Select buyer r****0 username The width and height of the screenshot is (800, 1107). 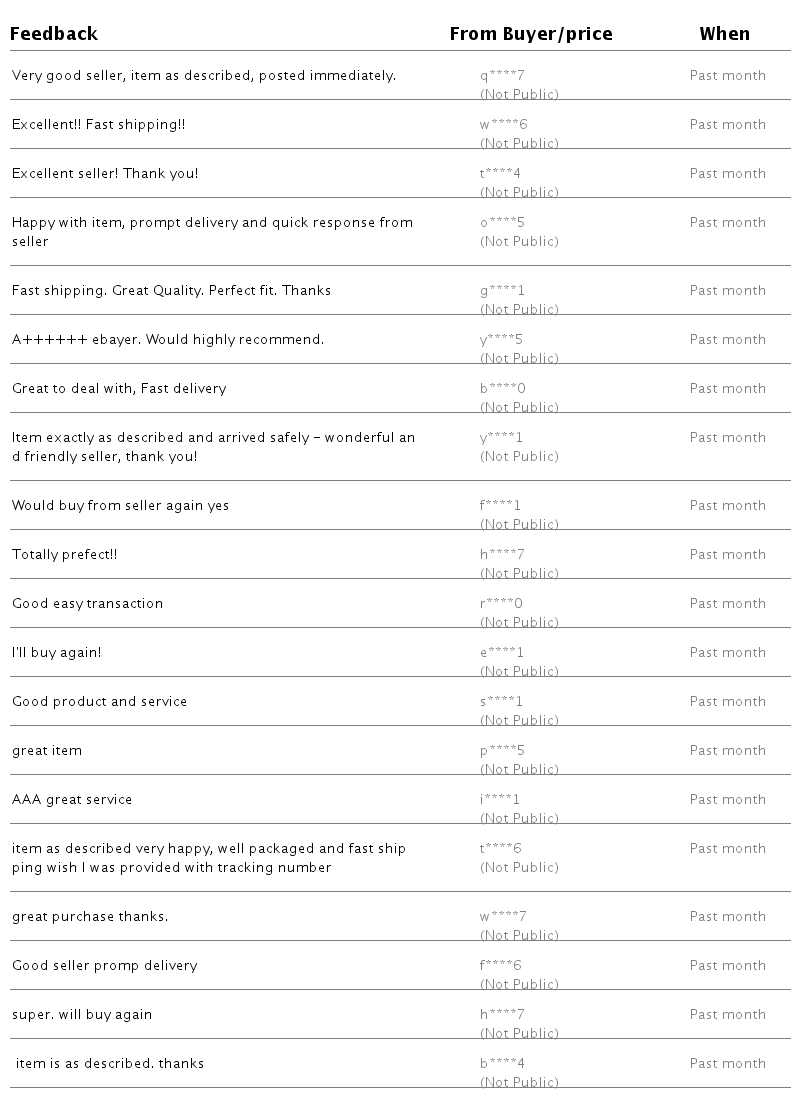click(501, 603)
